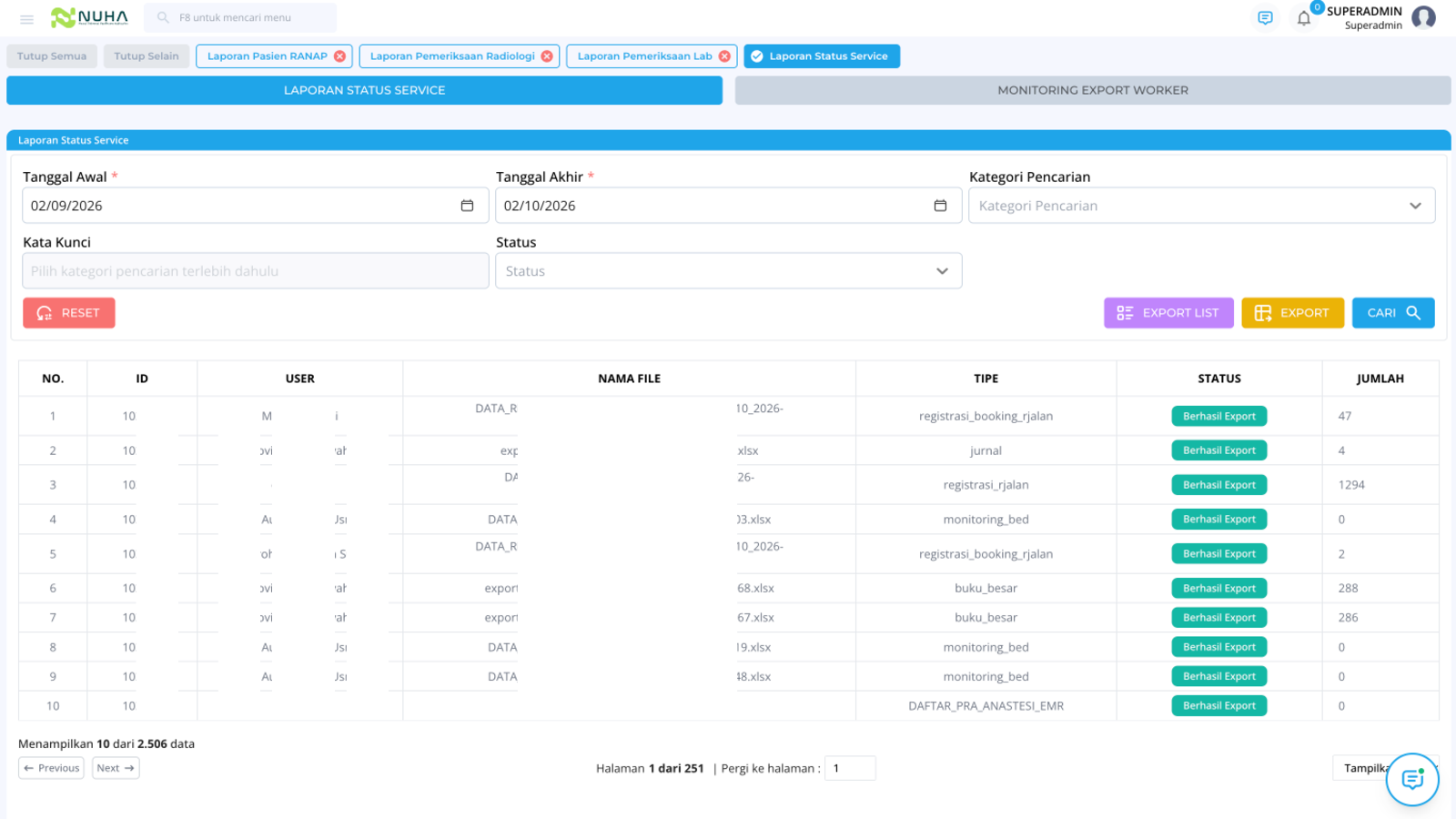
Task: Click the JUMLAH column header
Action: click(x=1380, y=379)
